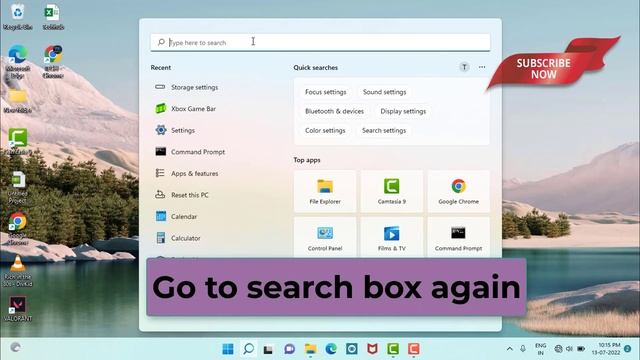640x360 pixels.
Task: Choose Bluetooth & devices quick search
Action: 334,111
